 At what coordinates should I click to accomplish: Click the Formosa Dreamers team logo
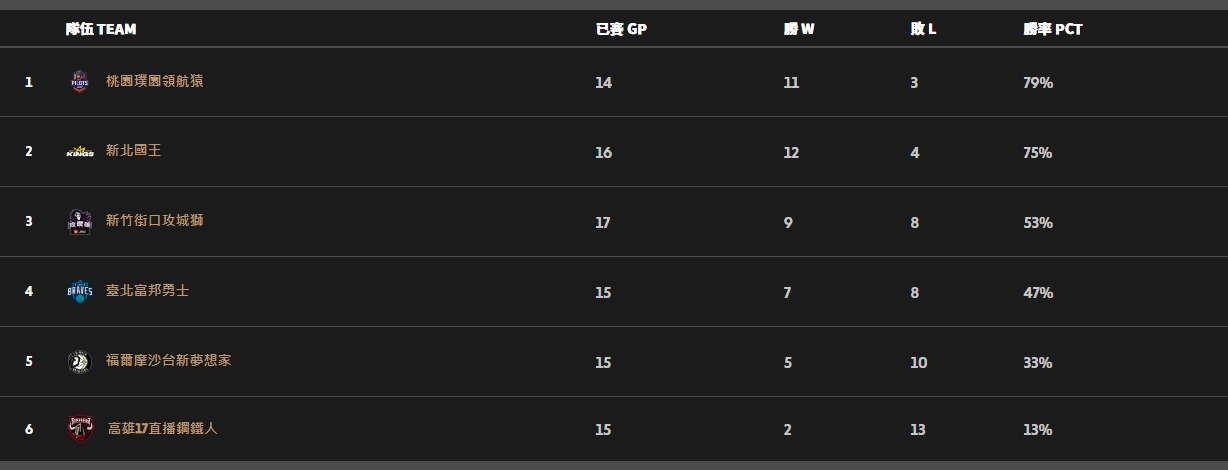[80, 362]
